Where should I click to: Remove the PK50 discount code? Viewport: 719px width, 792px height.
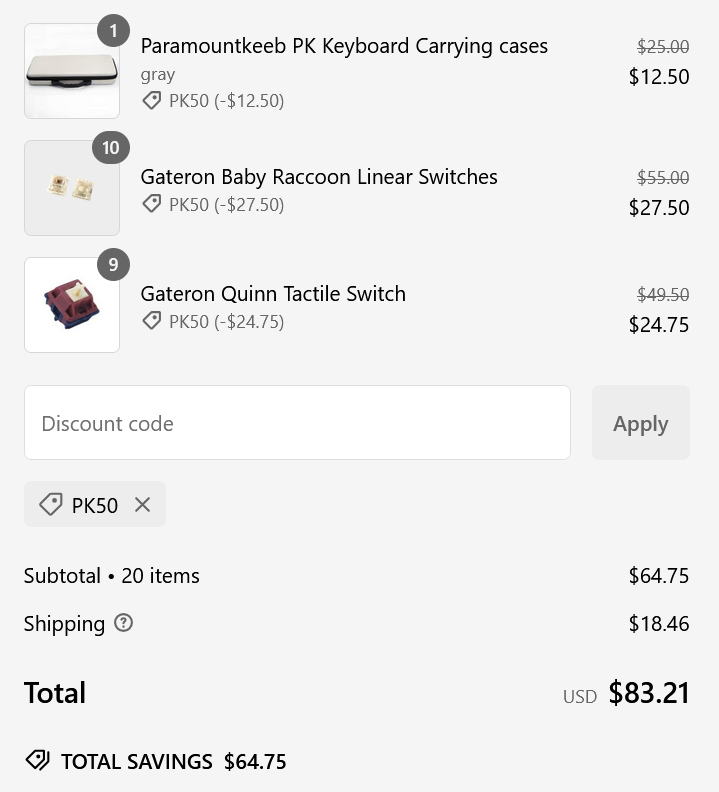tap(142, 504)
